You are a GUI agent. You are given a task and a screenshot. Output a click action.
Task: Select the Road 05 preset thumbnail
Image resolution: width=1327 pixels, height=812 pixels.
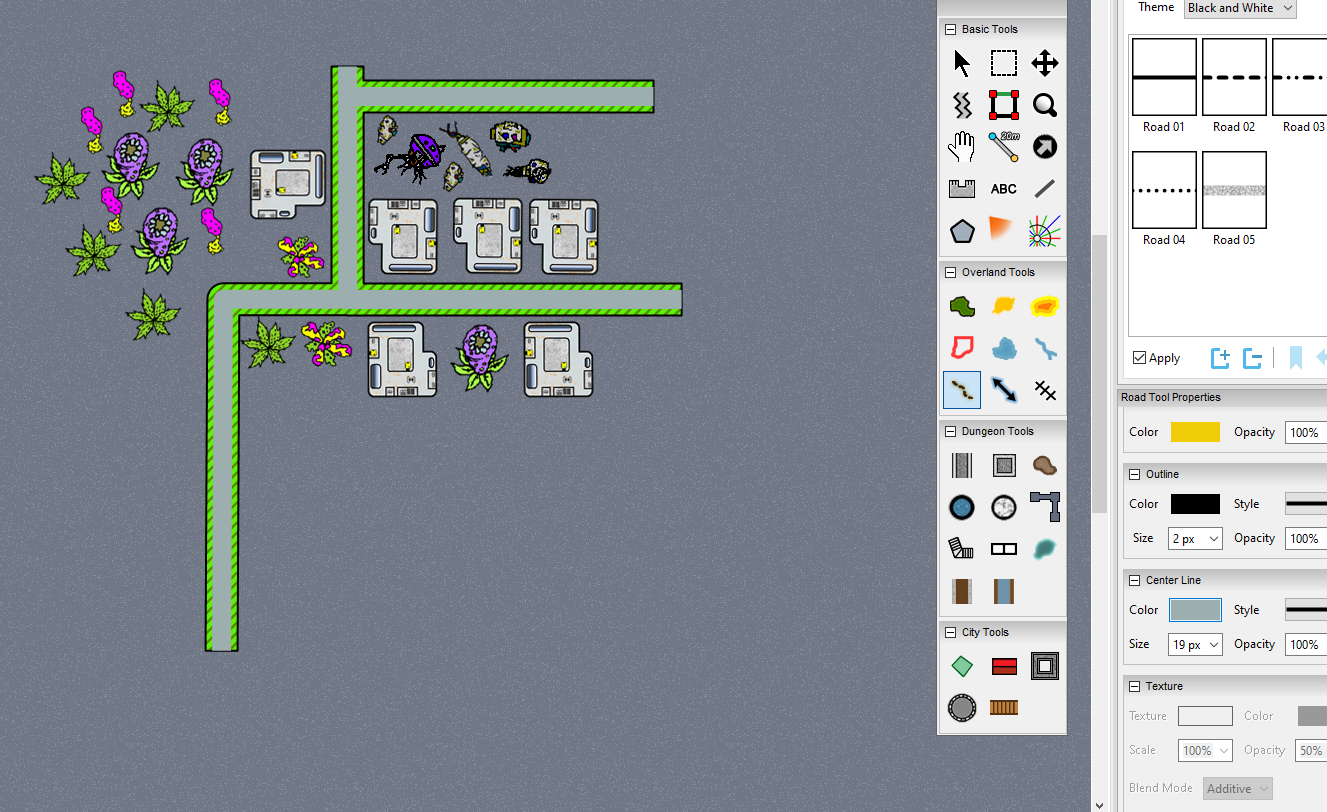(x=1234, y=190)
